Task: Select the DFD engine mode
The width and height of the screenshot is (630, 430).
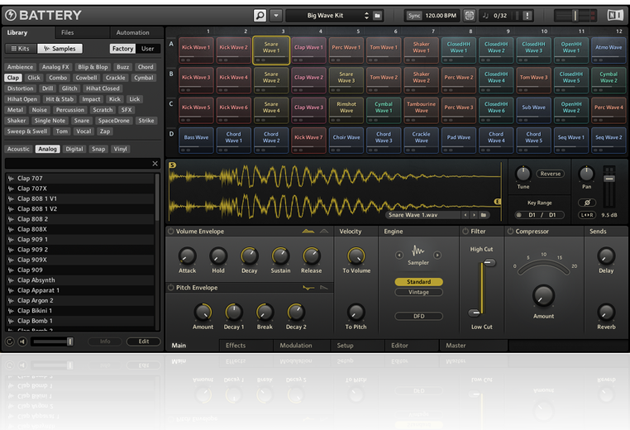Action: 419,316
